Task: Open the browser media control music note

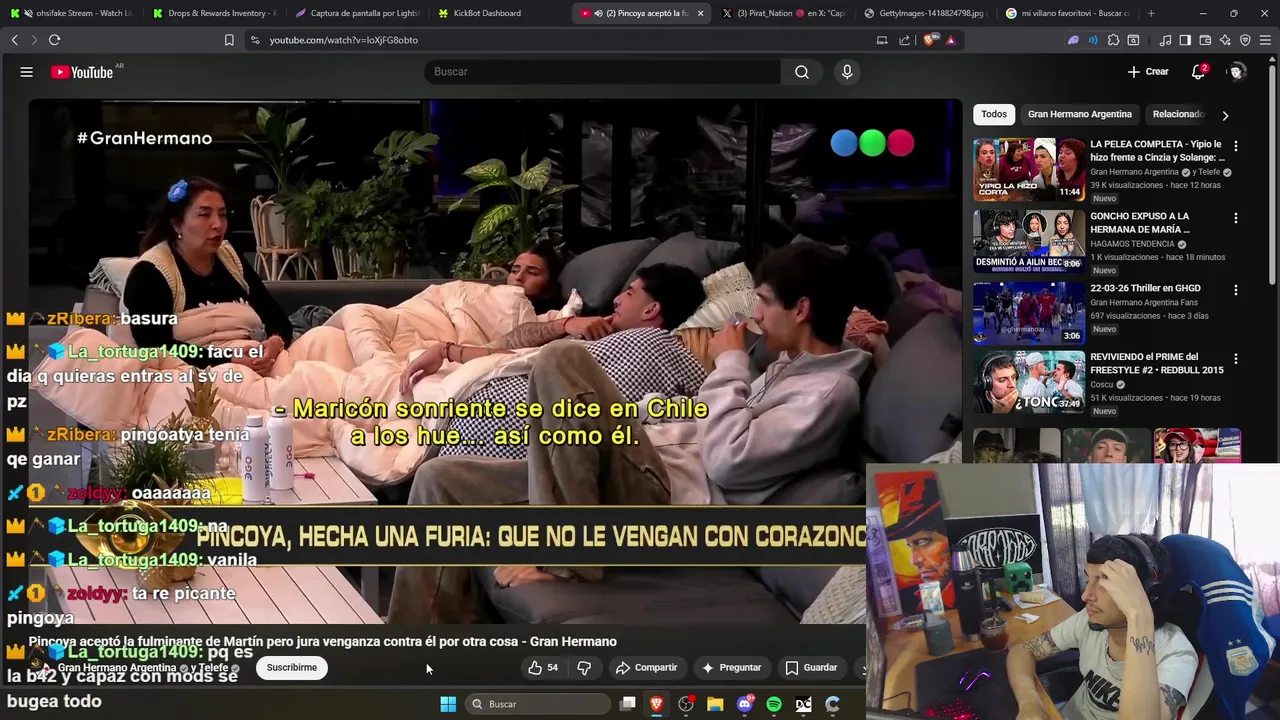Action: click(x=1165, y=40)
